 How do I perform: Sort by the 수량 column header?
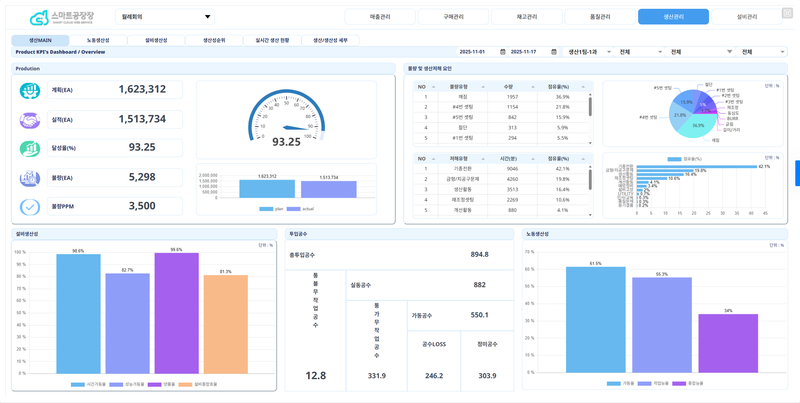(x=508, y=87)
